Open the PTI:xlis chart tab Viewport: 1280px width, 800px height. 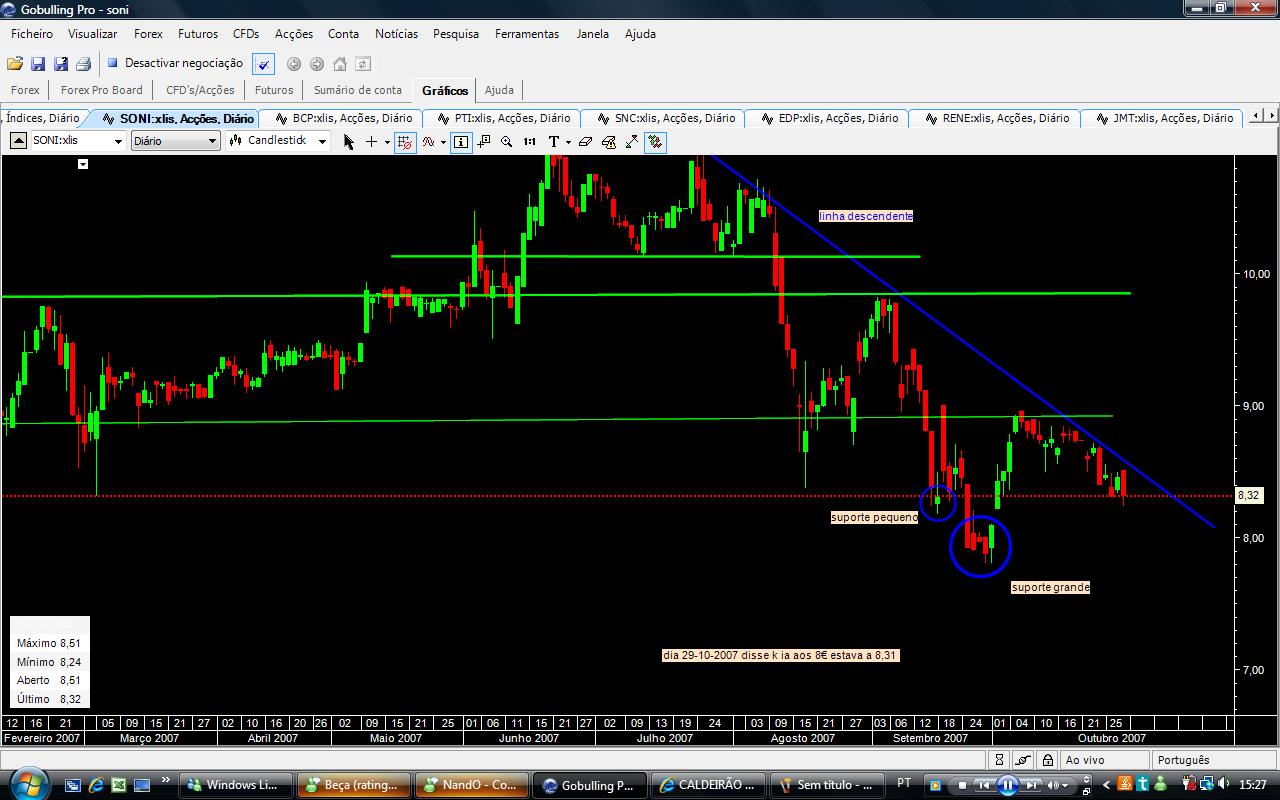(x=503, y=118)
